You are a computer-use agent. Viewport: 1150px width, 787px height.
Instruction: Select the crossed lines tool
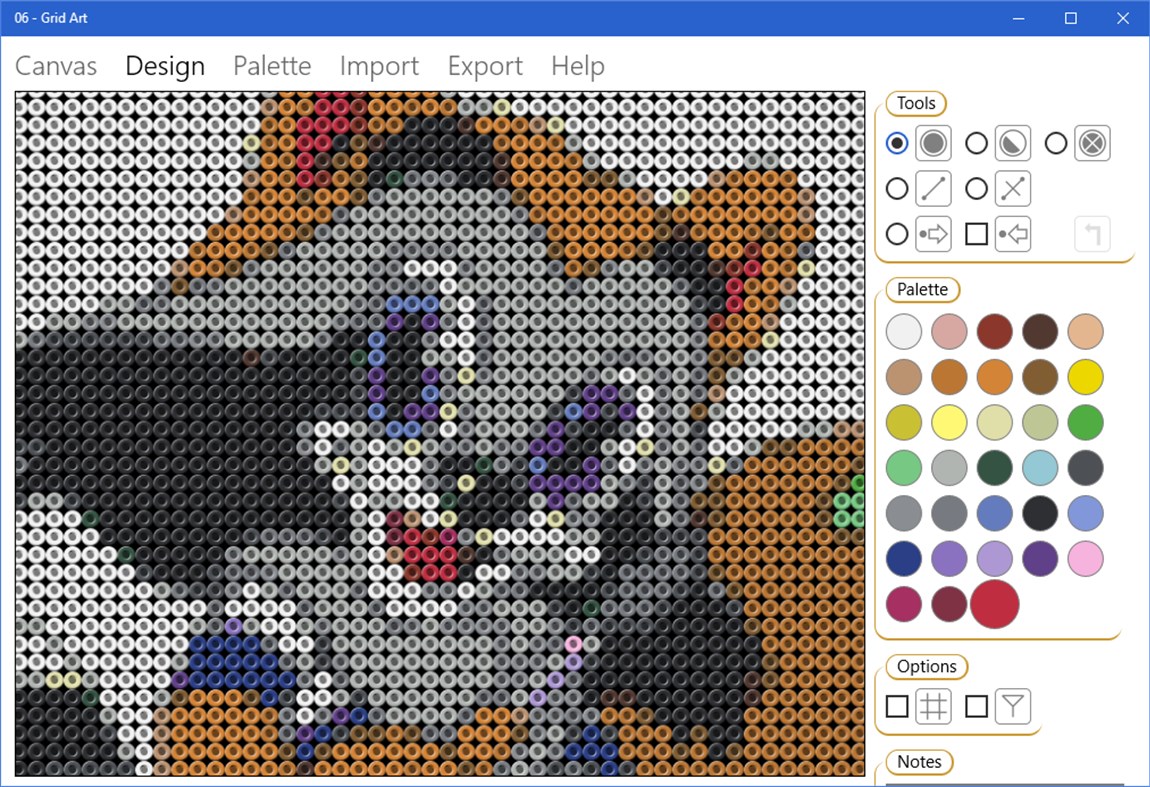click(x=1012, y=188)
